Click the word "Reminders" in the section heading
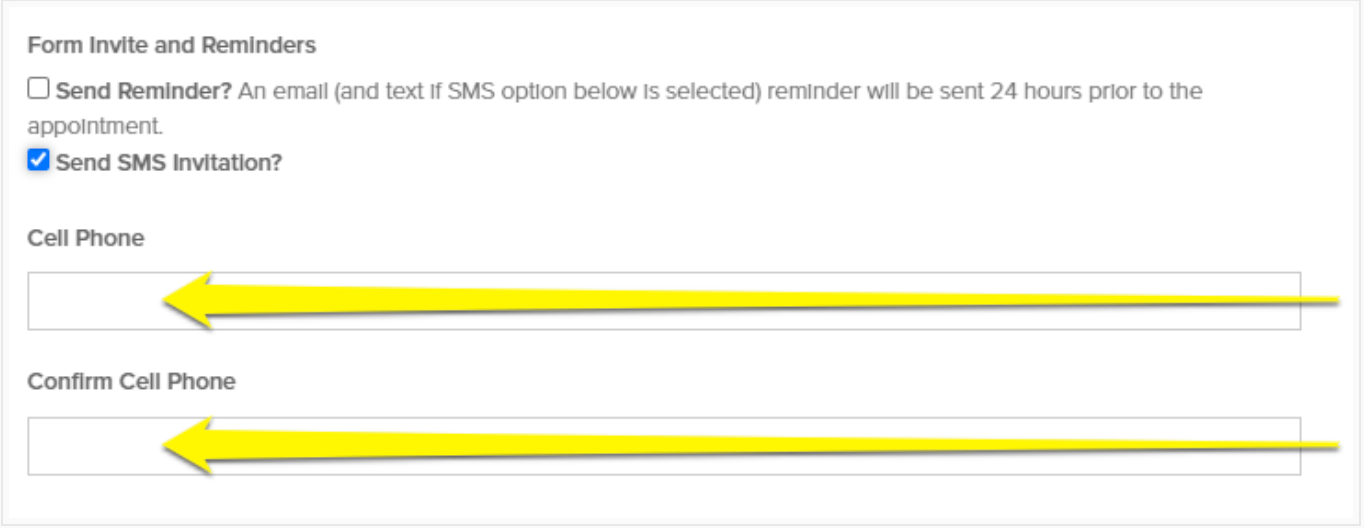 point(268,45)
